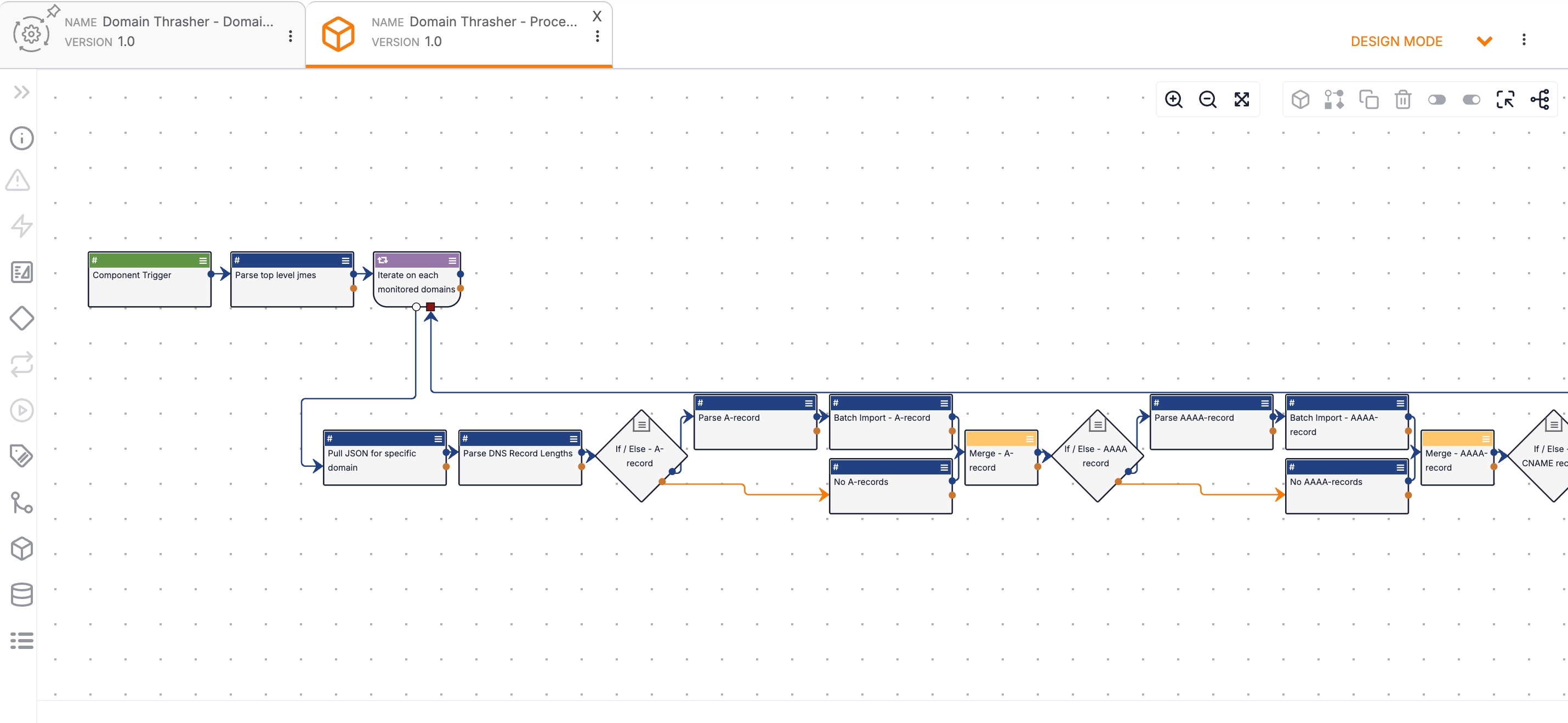1568x723 pixels.
Task: Select the If / Else - AAAA record diamond
Action: (x=1098, y=456)
